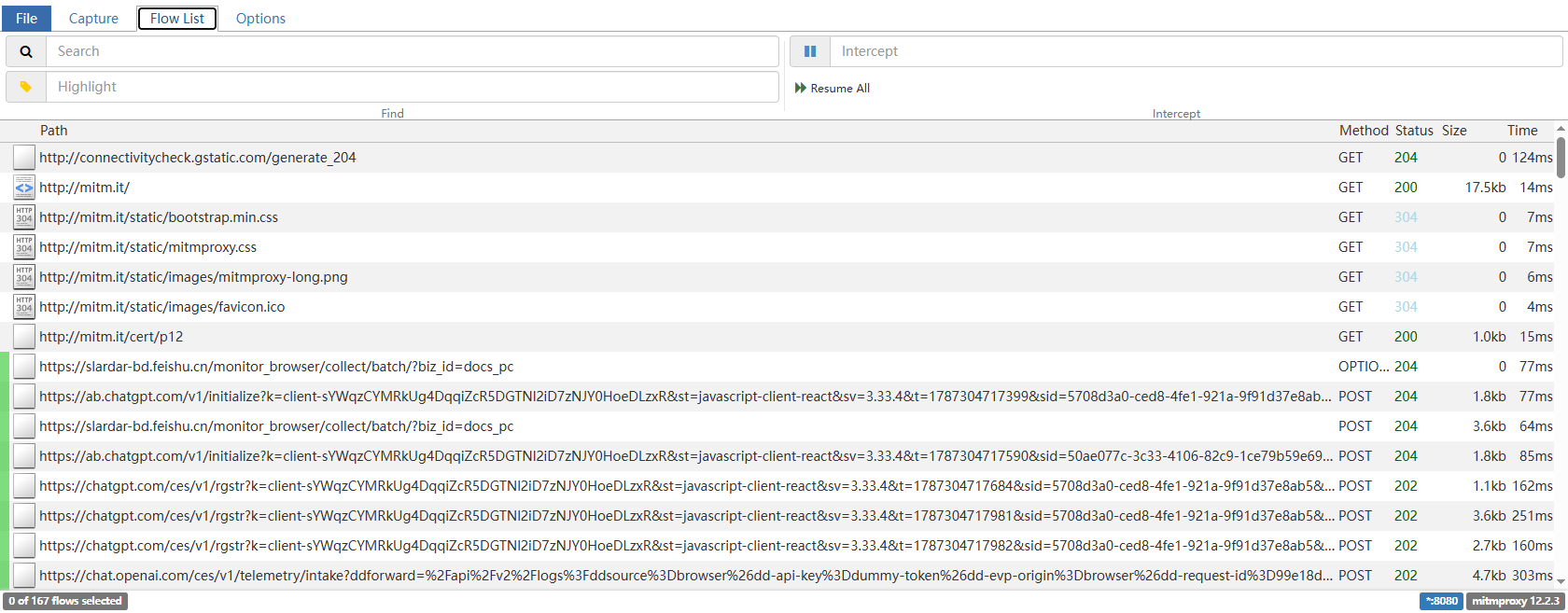Click the mitmproxy 12.2.3 version badge
The width and height of the screenshot is (1568, 613).
tap(1516, 601)
